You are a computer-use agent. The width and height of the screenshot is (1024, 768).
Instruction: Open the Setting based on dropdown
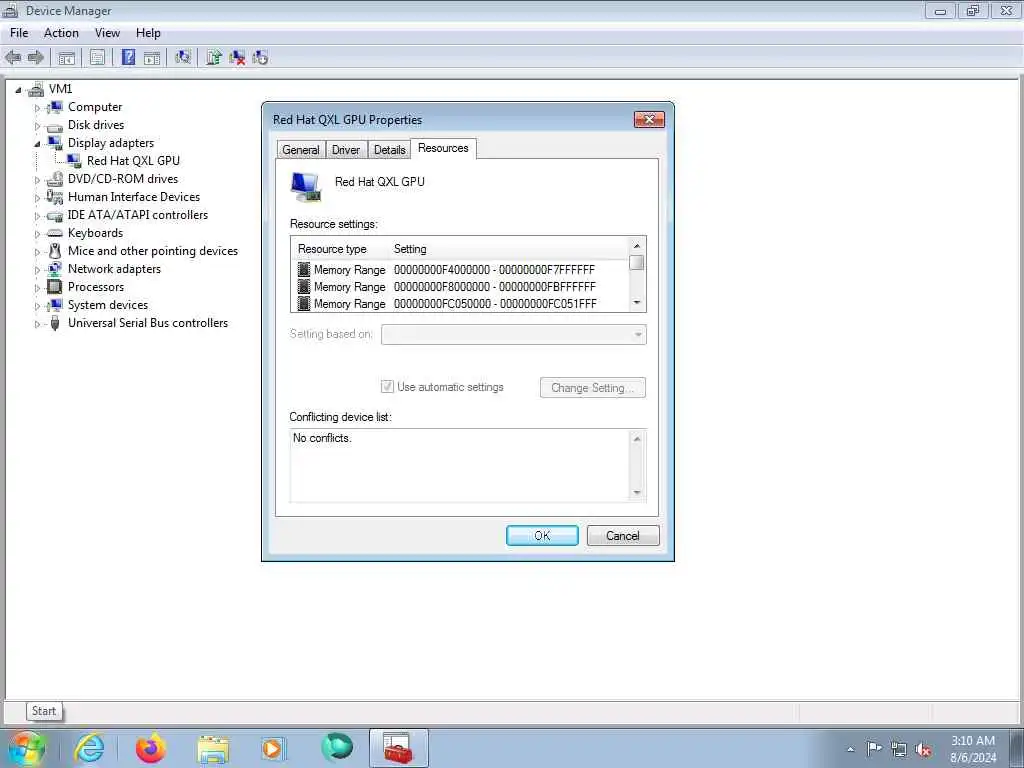pyautogui.click(x=514, y=334)
